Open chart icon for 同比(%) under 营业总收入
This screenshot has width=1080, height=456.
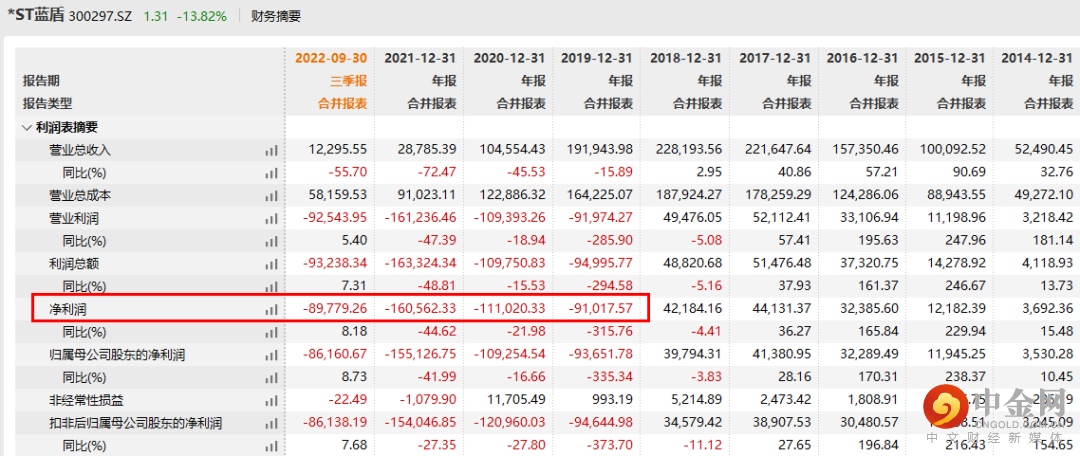pyautogui.click(x=271, y=173)
